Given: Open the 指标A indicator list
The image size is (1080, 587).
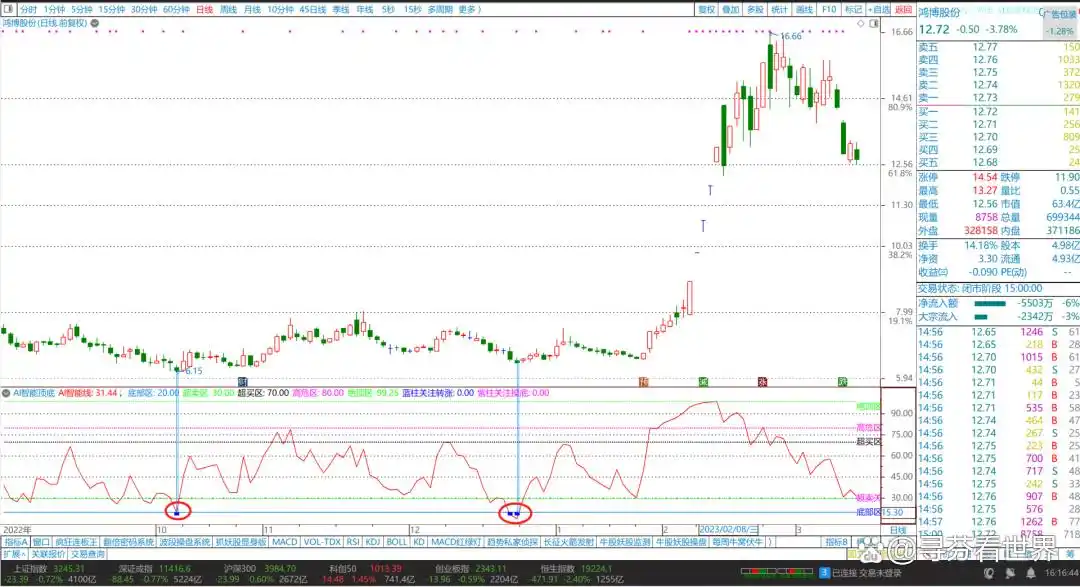Looking at the screenshot, I should 15,542.
